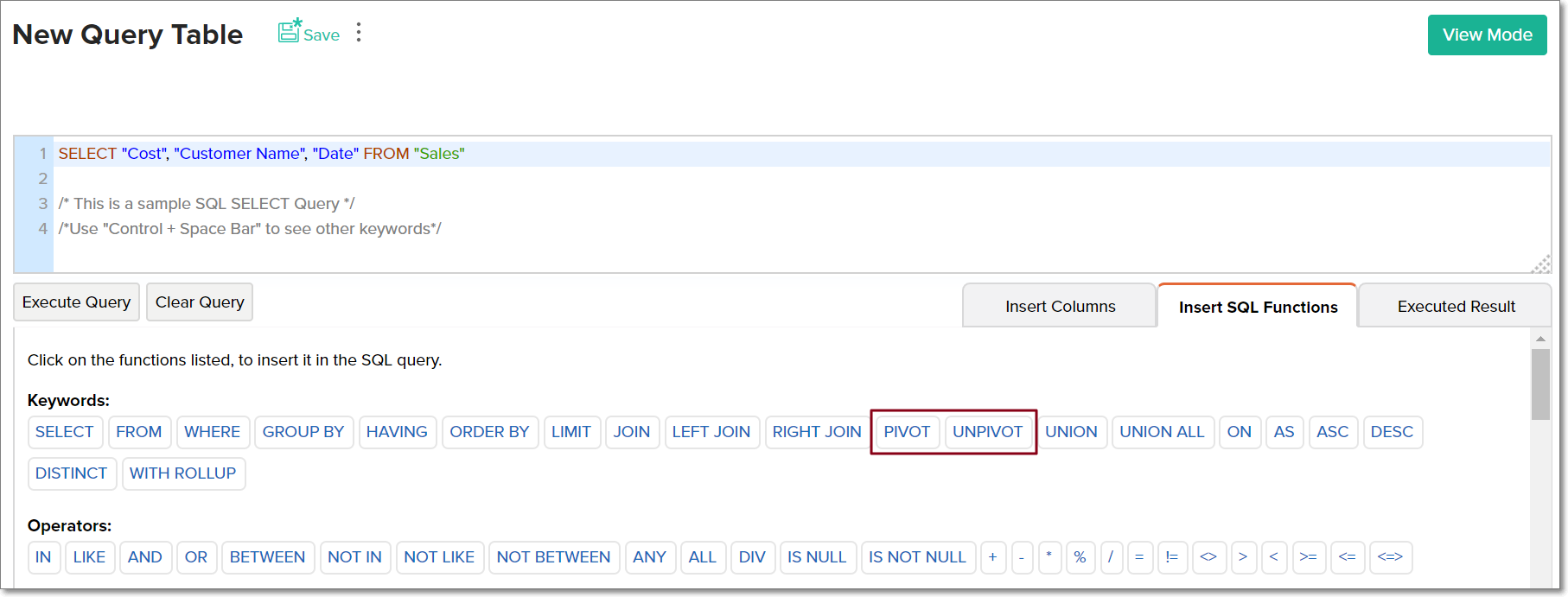Image resolution: width=1568 pixels, height=597 pixels.
Task: Insert the slash division operator
Action: click(x=1112, y=557)
